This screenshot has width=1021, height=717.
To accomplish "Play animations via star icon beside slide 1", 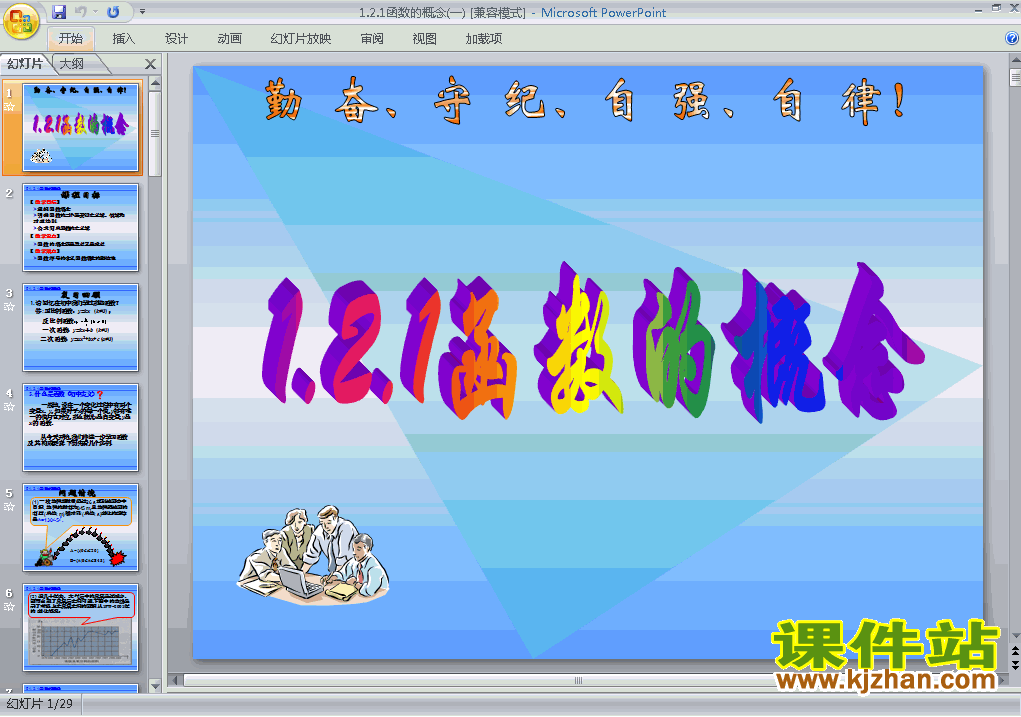I will point(9,107).
